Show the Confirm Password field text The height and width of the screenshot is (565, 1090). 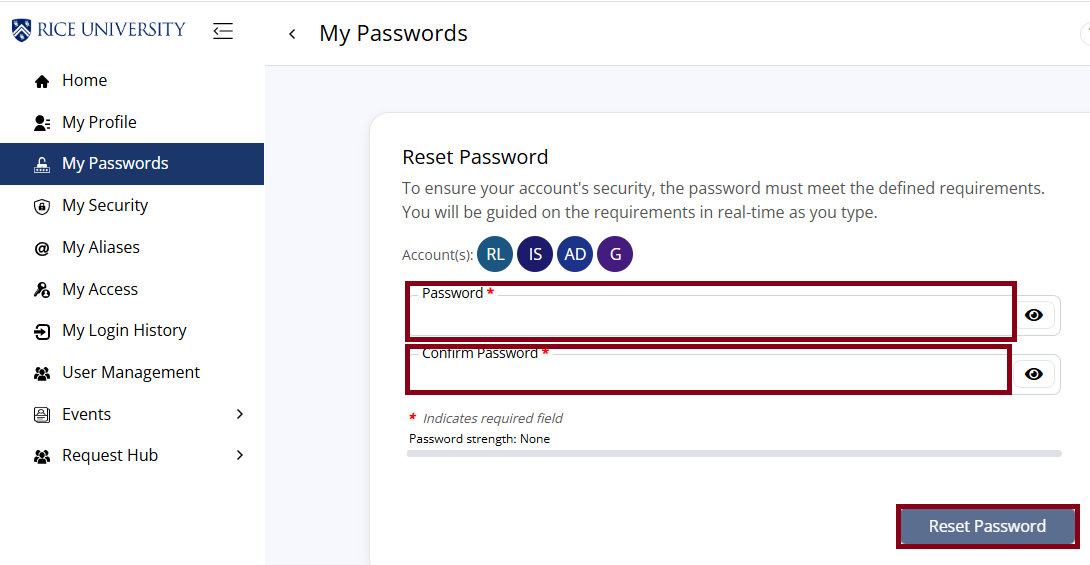[x=1034, y=374]
